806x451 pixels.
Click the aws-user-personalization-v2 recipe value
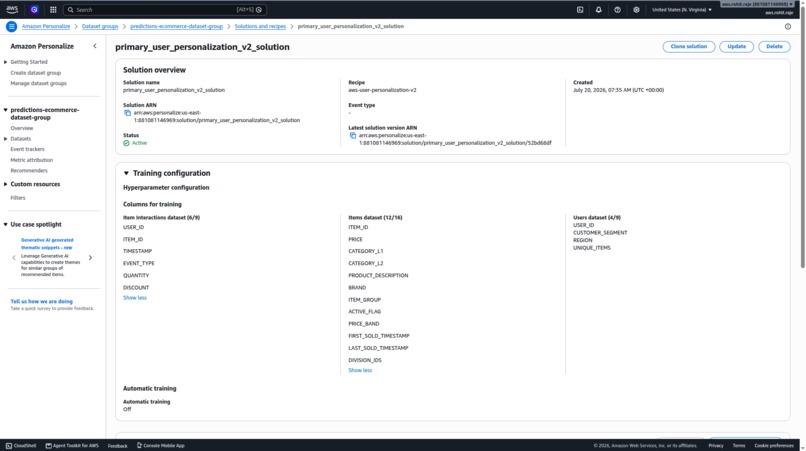coord(382,90)
